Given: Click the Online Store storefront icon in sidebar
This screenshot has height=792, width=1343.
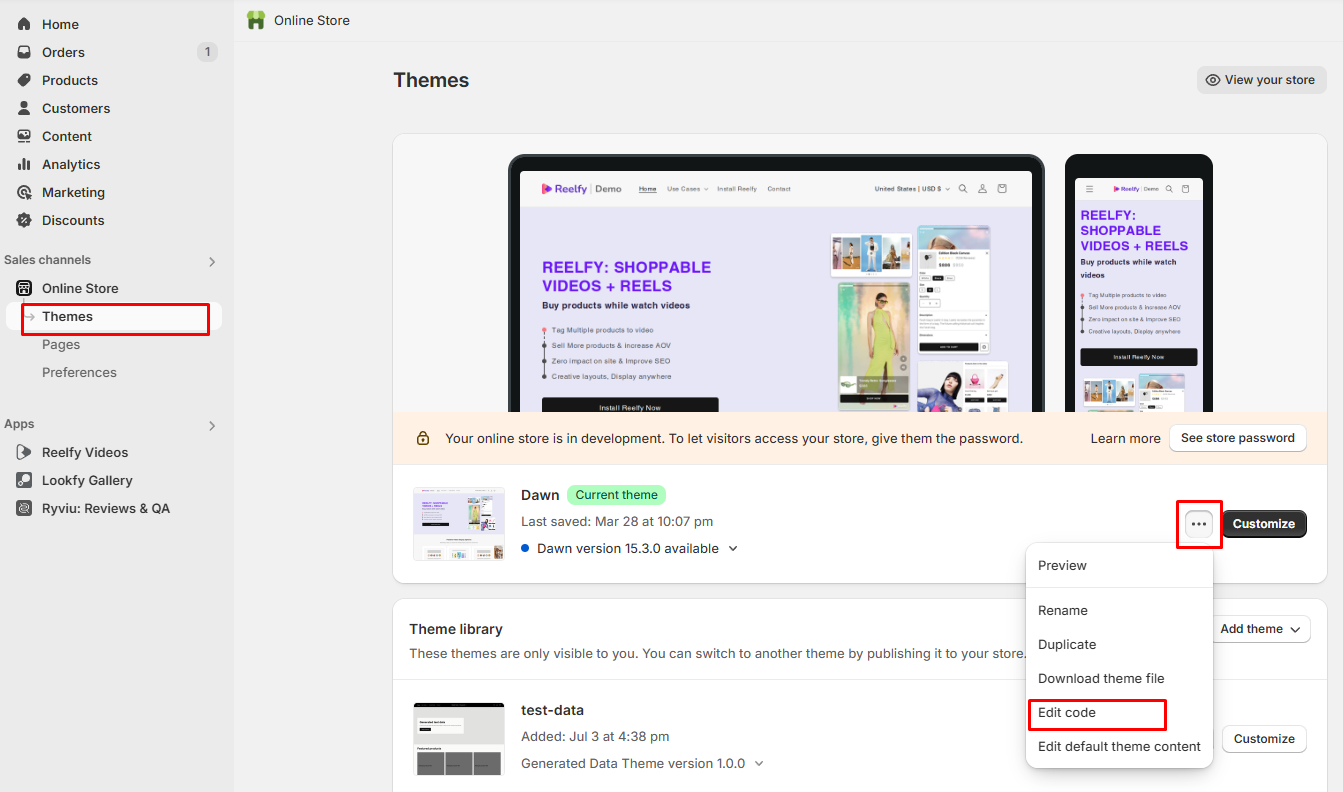Looking at the screenshot, I should pos(24,288).
